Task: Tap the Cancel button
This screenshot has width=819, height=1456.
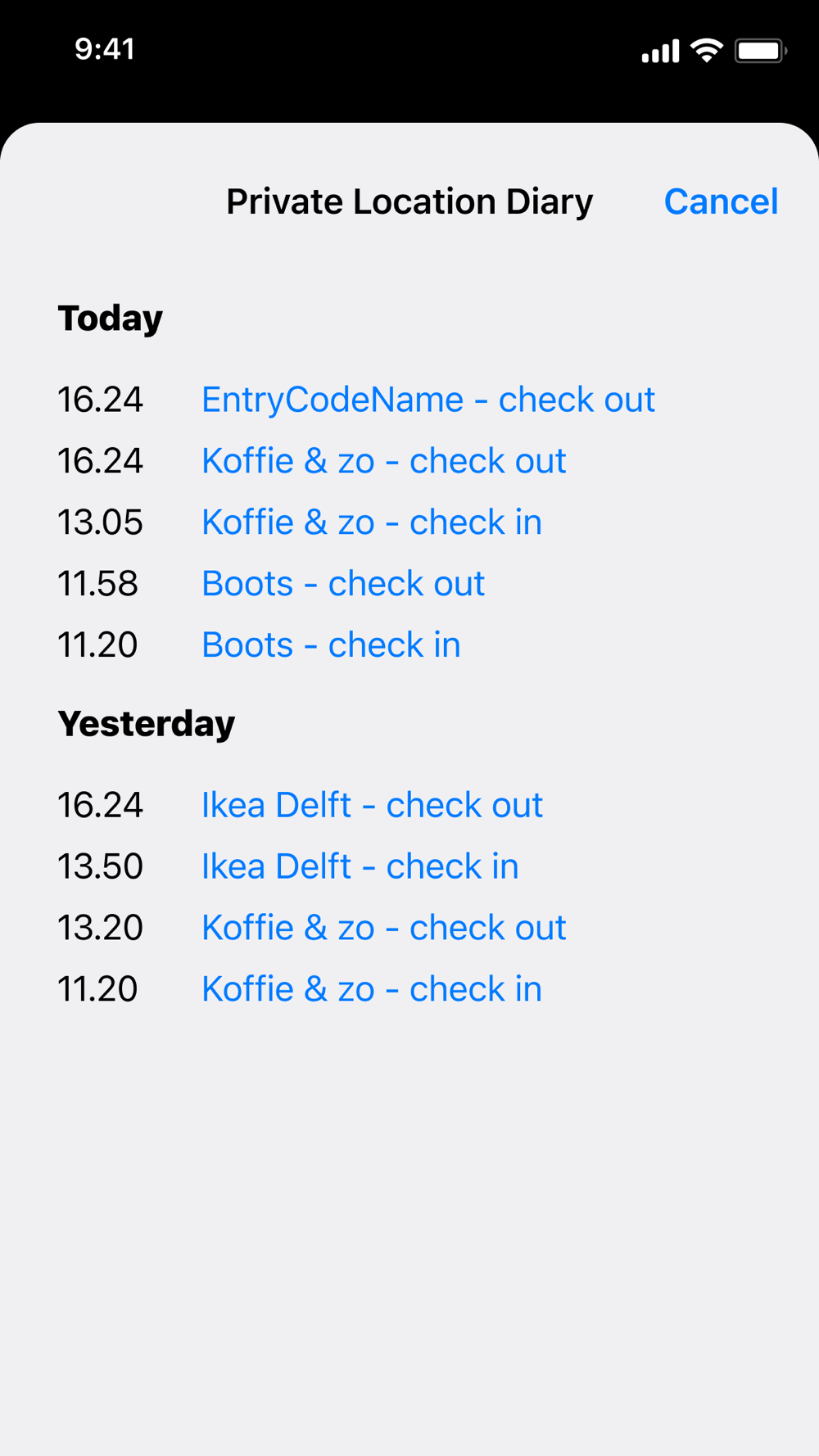Action: click(721, 201)
